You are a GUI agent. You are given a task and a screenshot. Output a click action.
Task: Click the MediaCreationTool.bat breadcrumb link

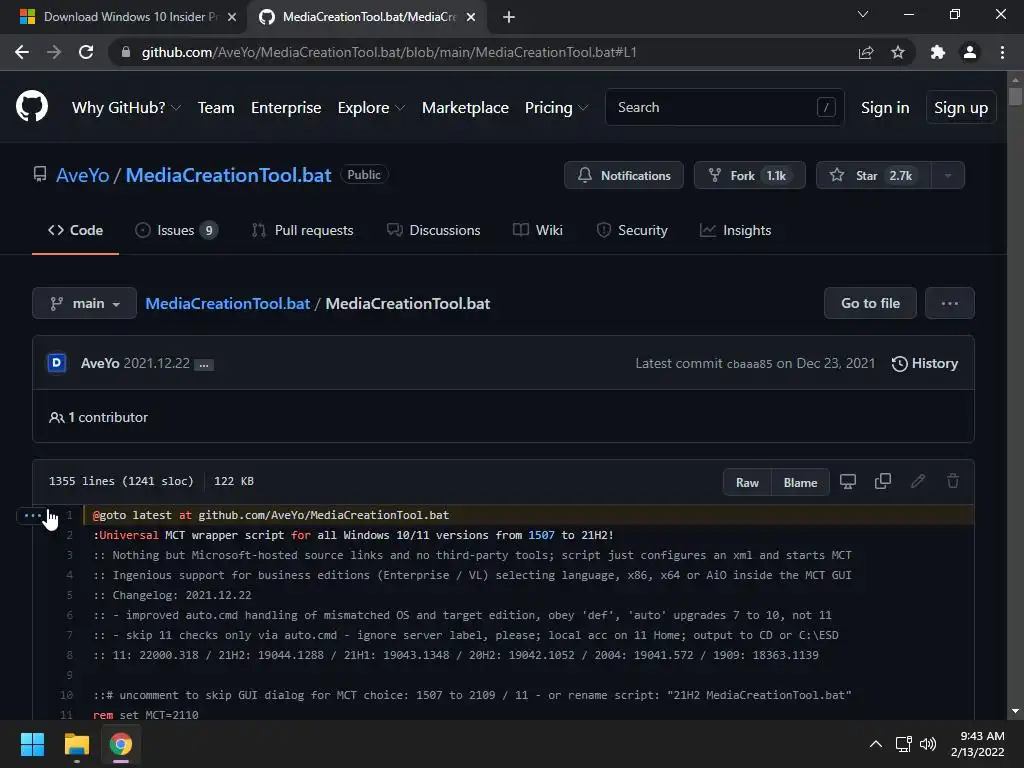point(227,304)
